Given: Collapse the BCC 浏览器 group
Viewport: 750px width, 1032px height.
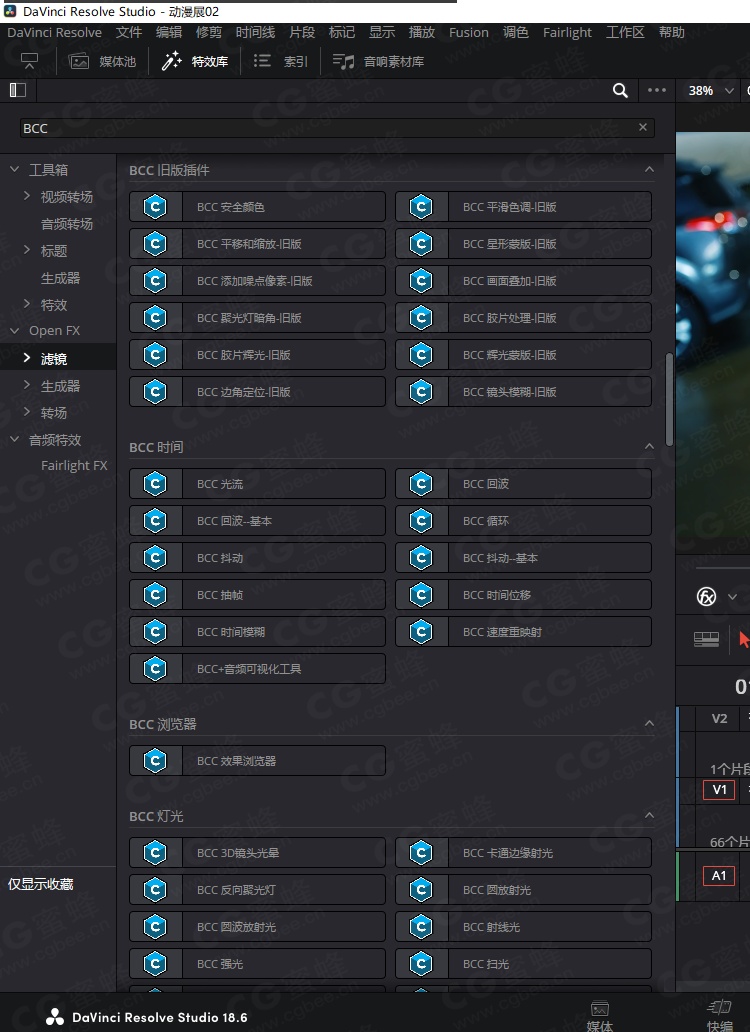Looking at the screenshot, I should coord(649,724).
